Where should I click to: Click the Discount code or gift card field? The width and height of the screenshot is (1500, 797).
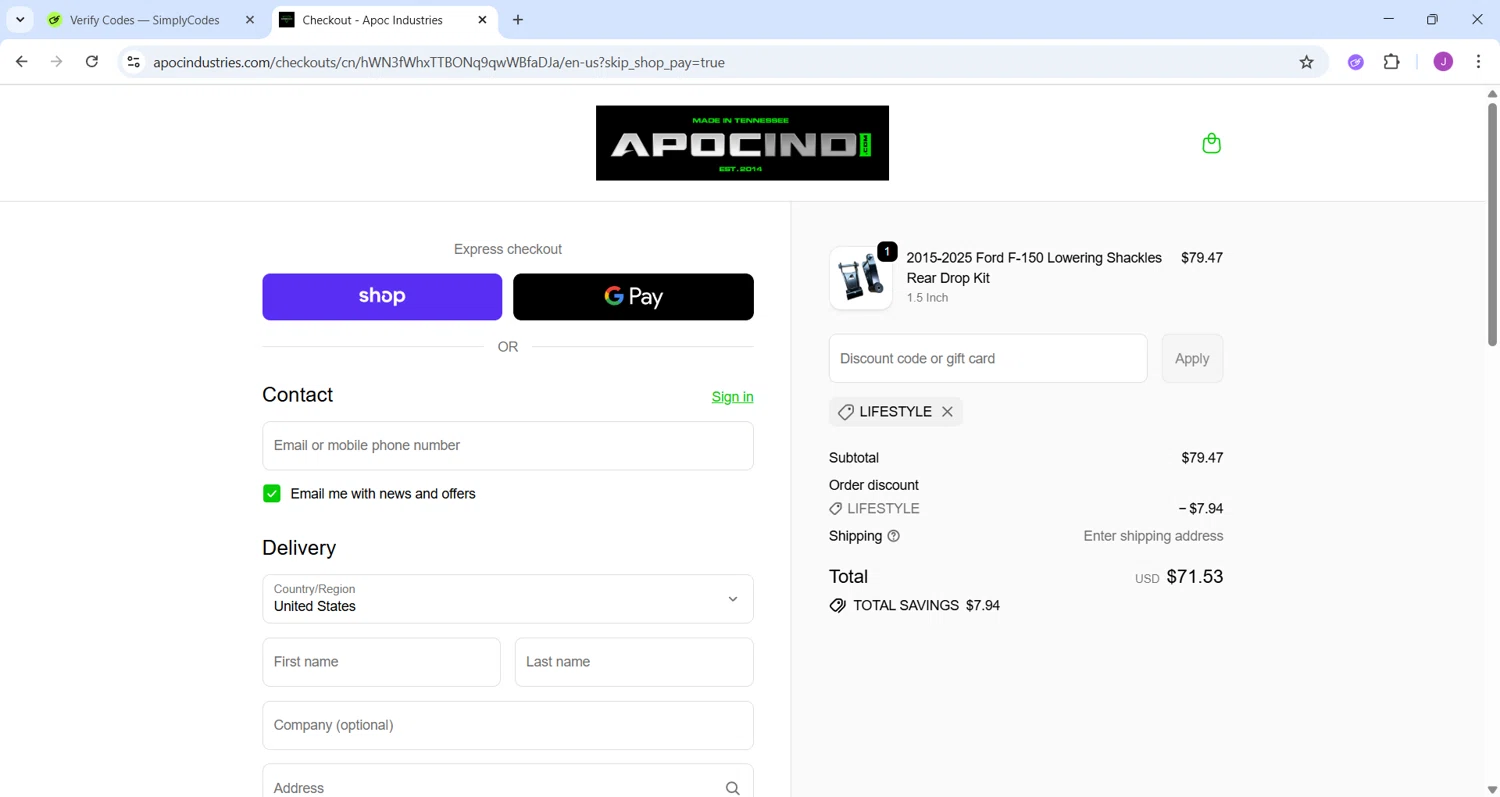pyautogui.click(x=988, y=359)
